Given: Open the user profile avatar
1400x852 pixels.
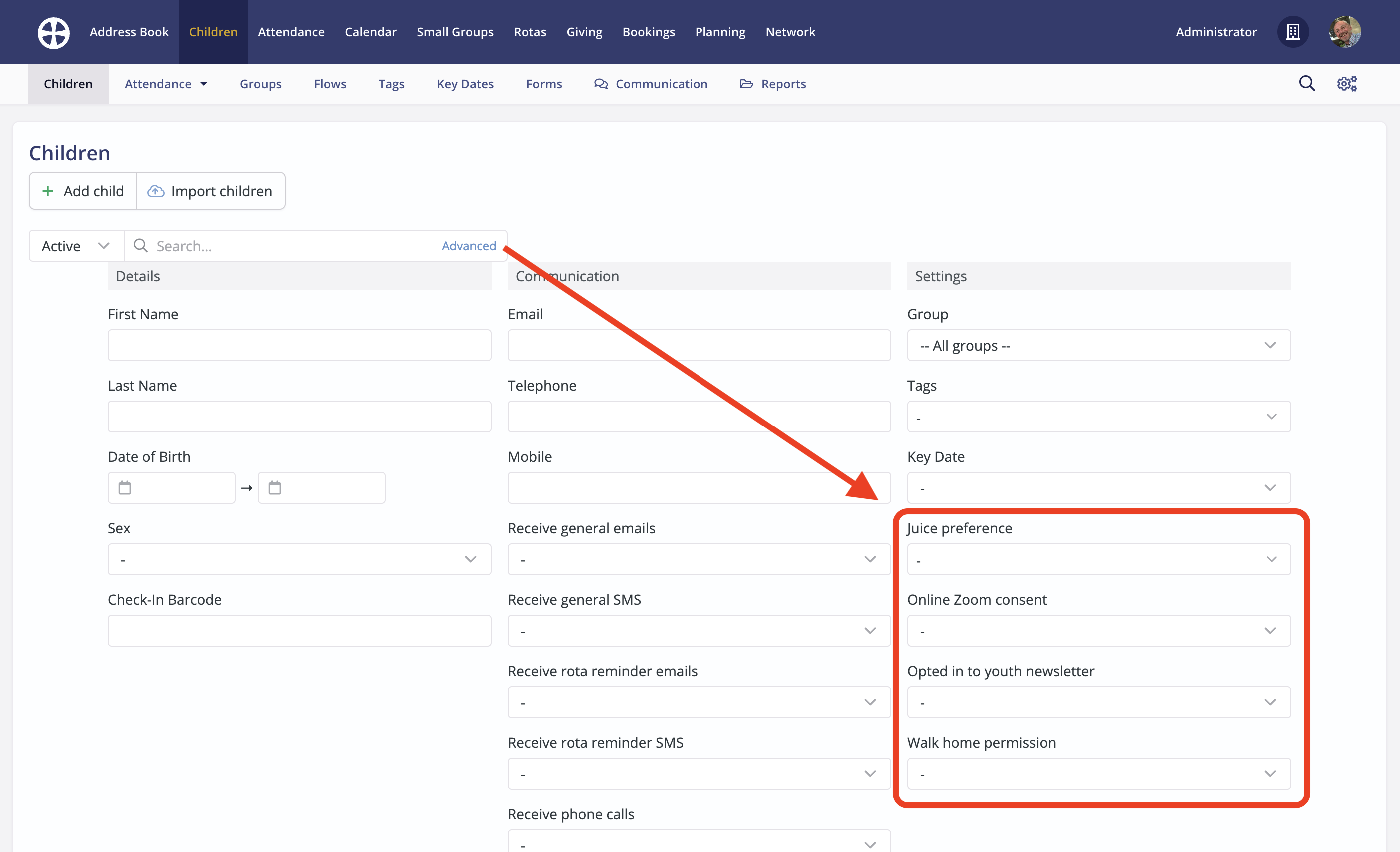Looking at the screenshot, I should click(1345, 32).
